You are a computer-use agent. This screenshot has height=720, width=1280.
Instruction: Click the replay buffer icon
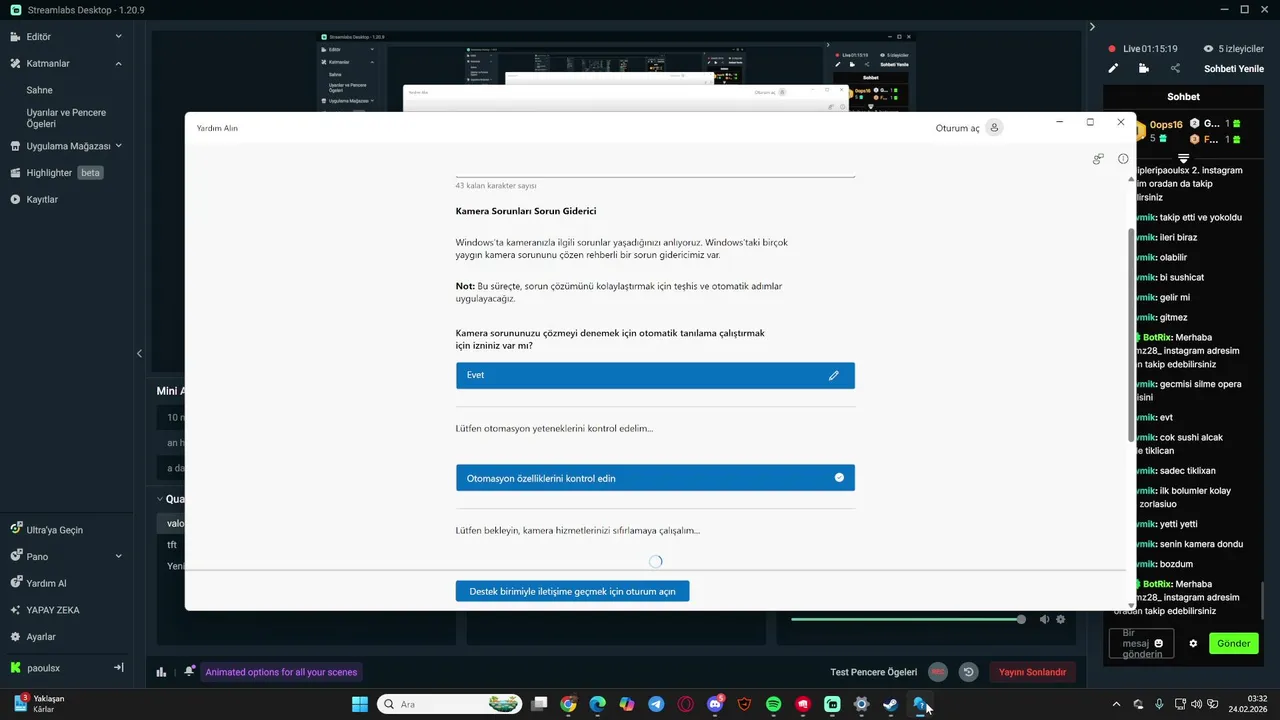(x=968, y=672)
